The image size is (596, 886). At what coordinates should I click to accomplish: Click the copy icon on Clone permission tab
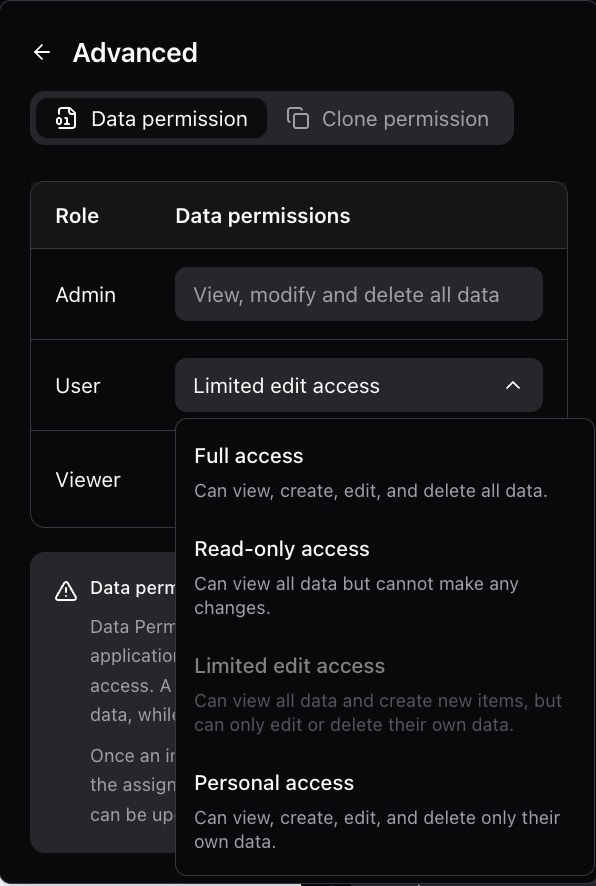pos(298,118)
